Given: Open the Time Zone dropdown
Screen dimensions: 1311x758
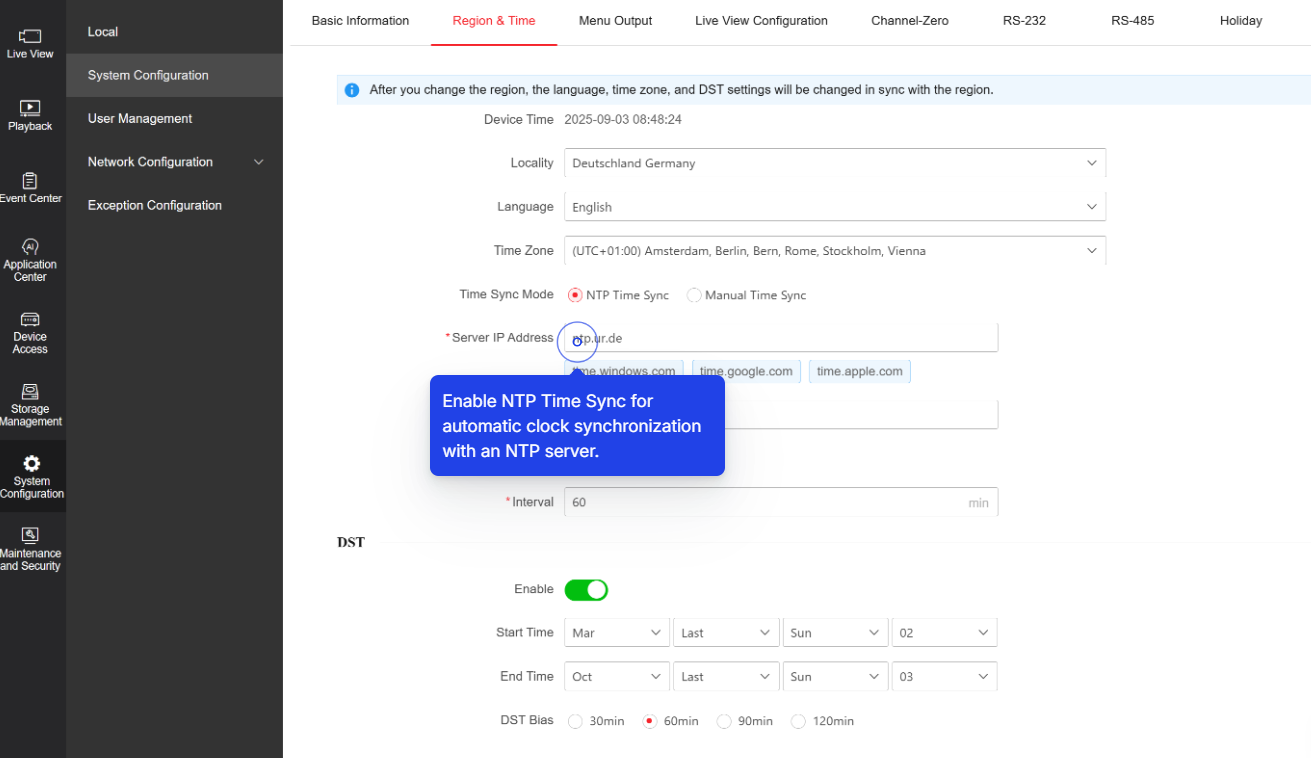Looking at the screenshot, I should [835, 250].
